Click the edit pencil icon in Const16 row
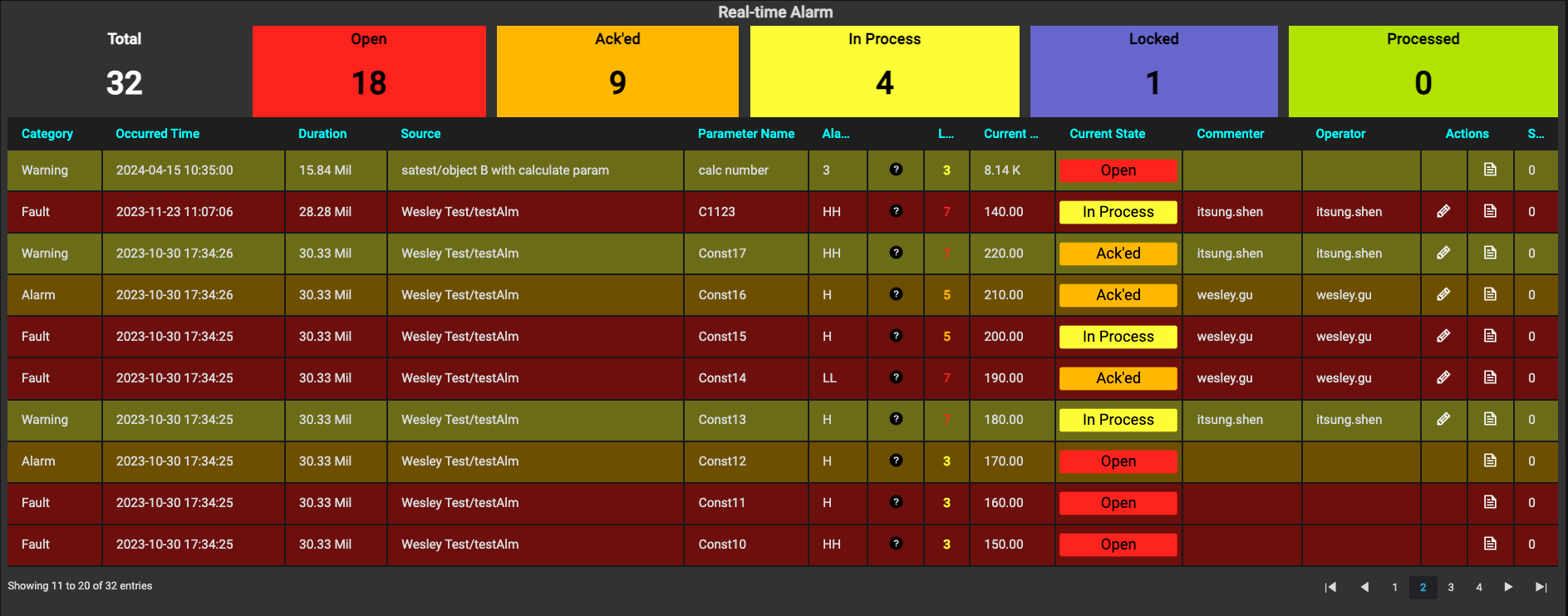The image size is (1568, 616). tap(1443, 294)
